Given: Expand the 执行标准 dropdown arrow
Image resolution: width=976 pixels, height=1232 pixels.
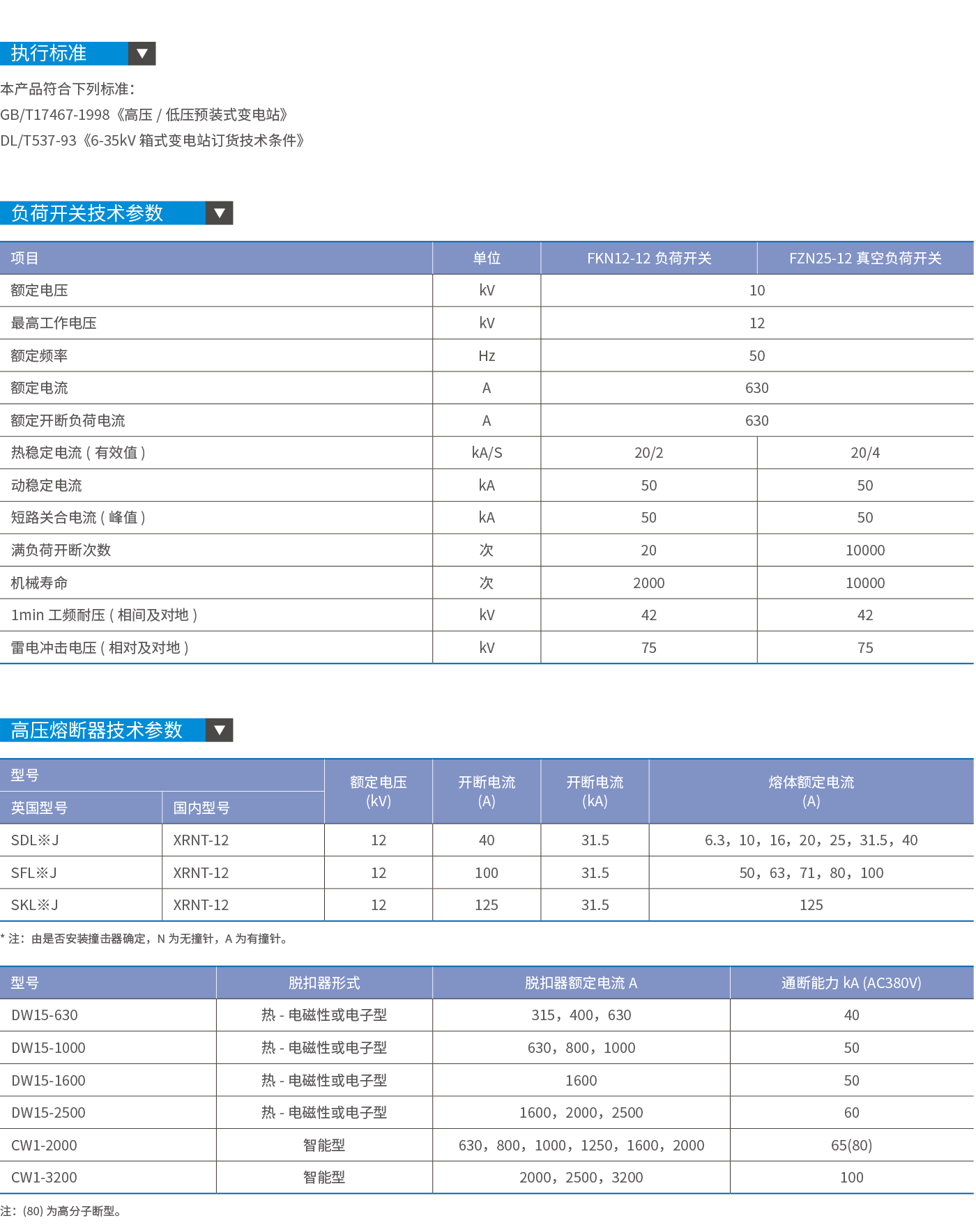Looking at the screenshot, I should point(142,54).
